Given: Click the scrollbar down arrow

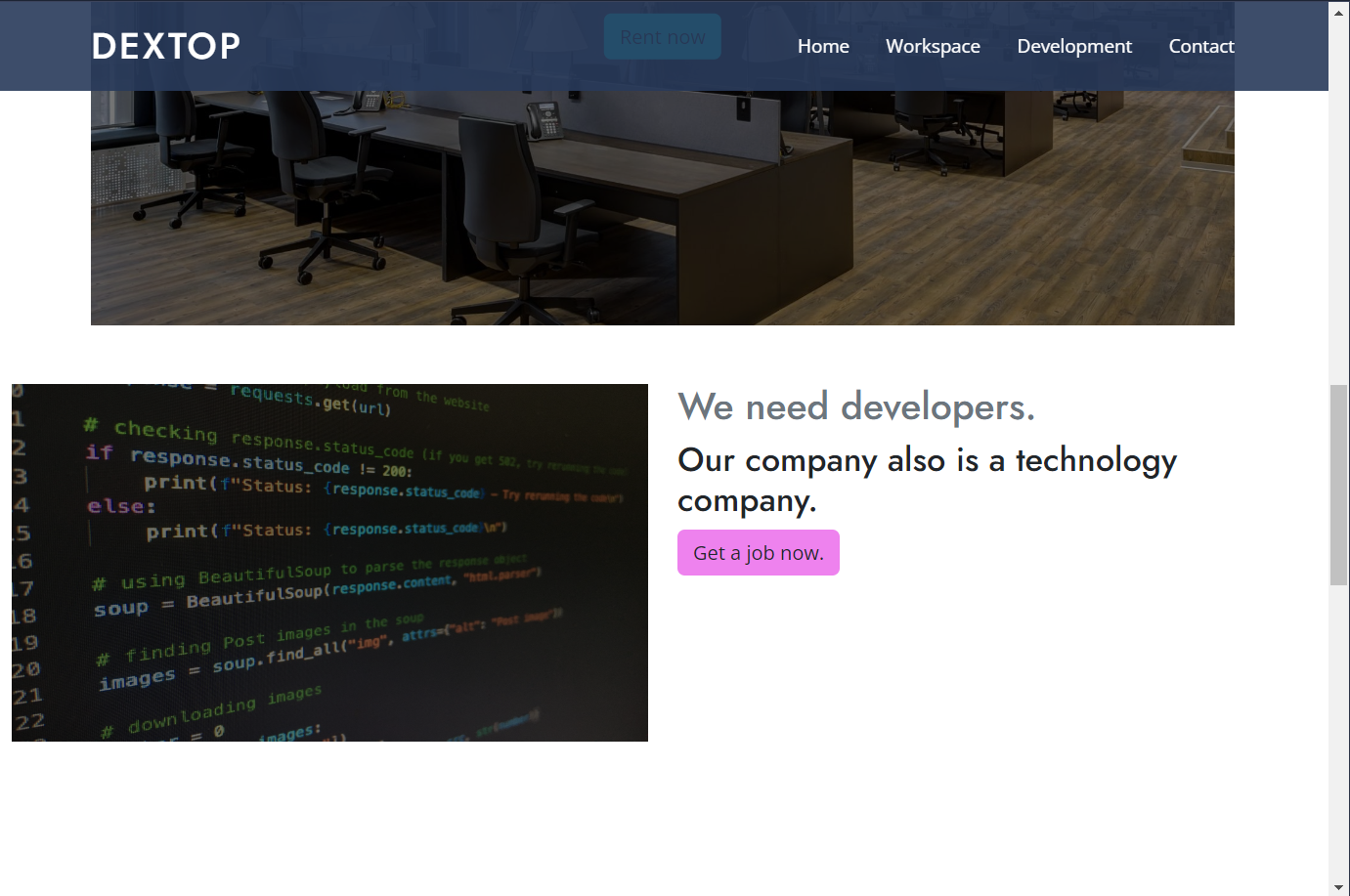Looking at the screenshot, I should pos(1339,886).
